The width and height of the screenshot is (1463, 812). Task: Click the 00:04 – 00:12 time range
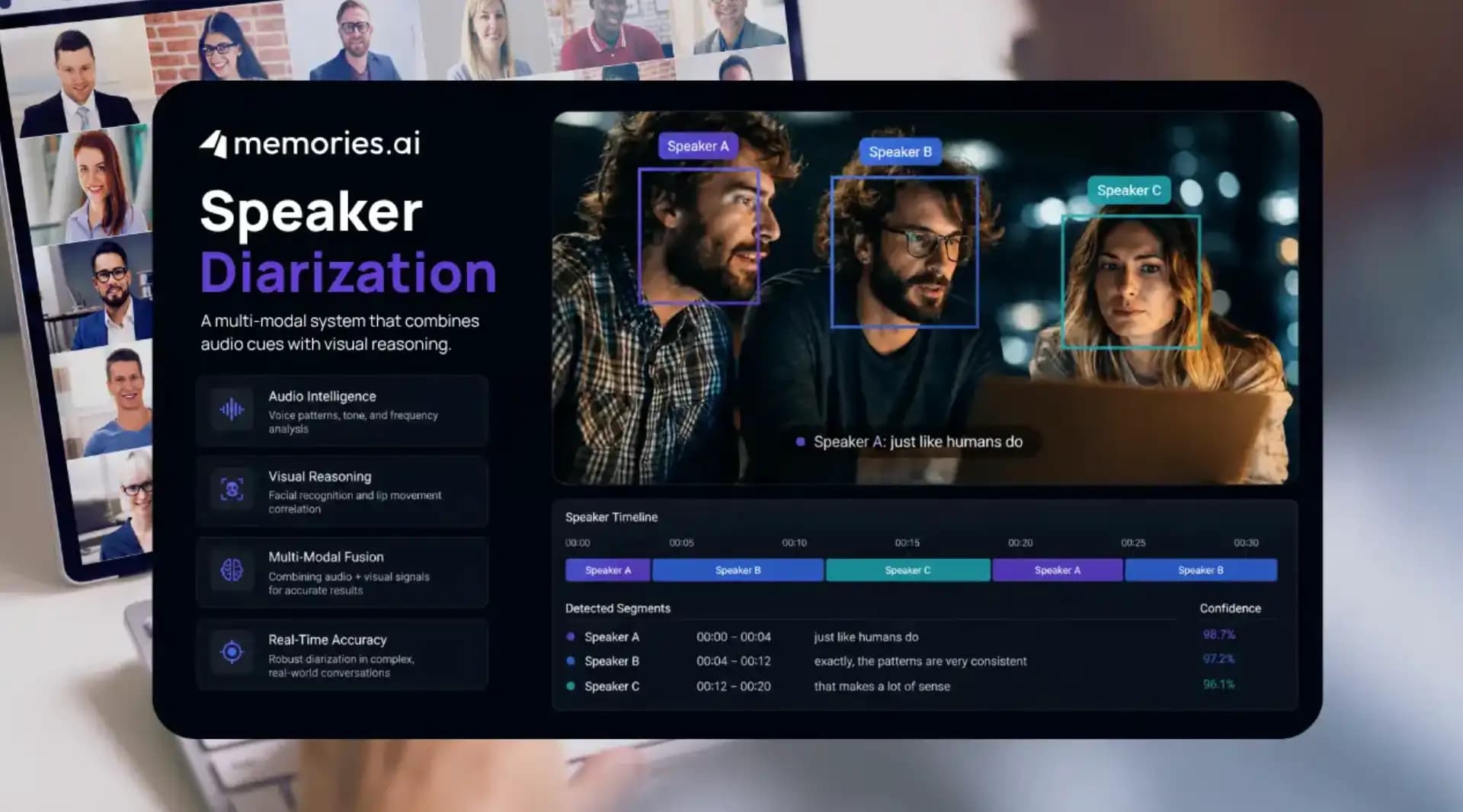pyautogui.click(x=734, y=661)
